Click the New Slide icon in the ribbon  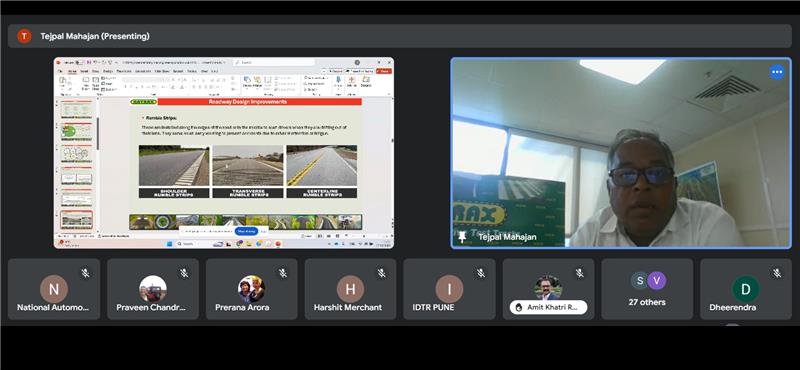(x=86, y=83)
